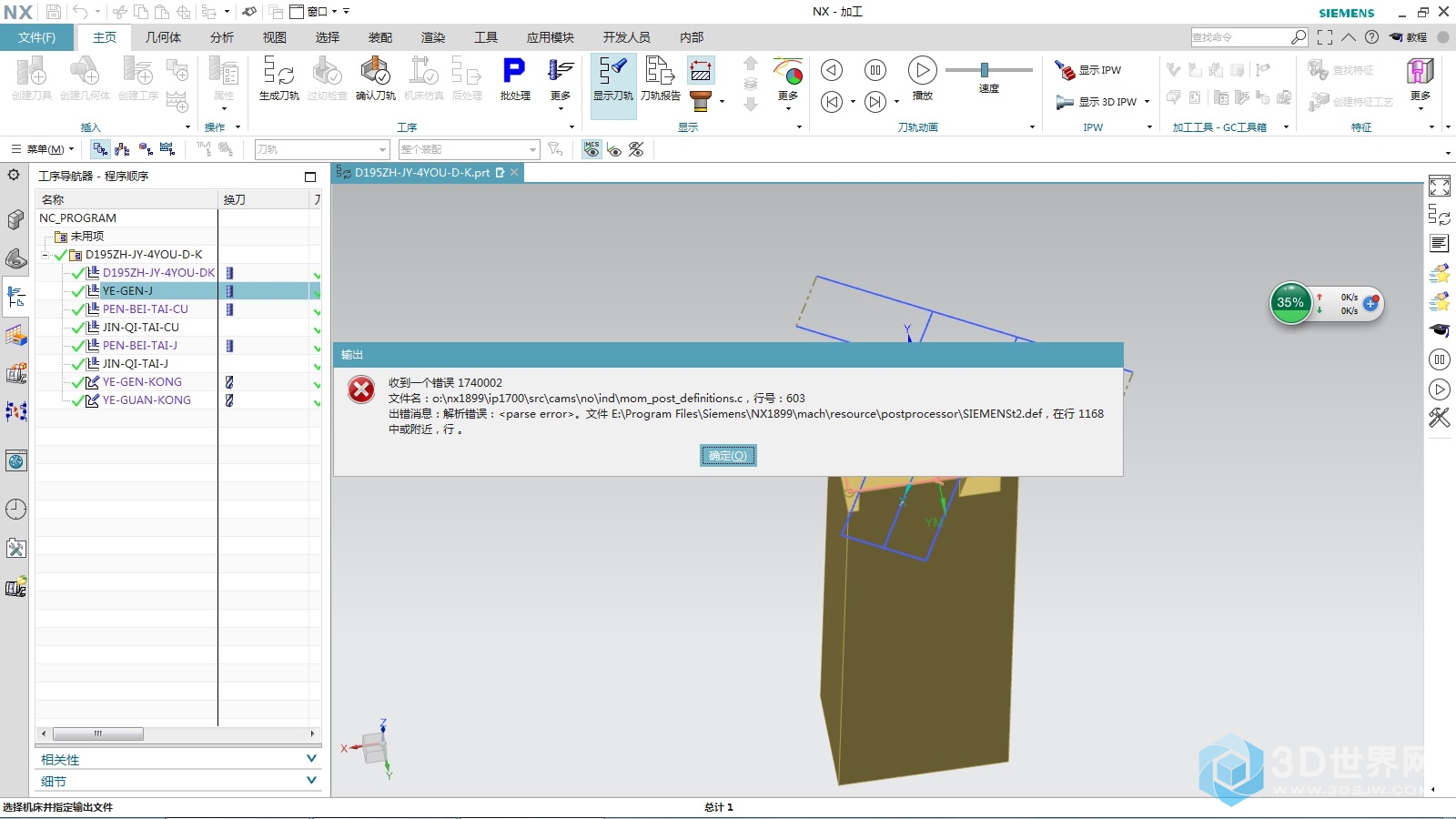Open the Assembly Navigator sidebar icon

(15, 219)
